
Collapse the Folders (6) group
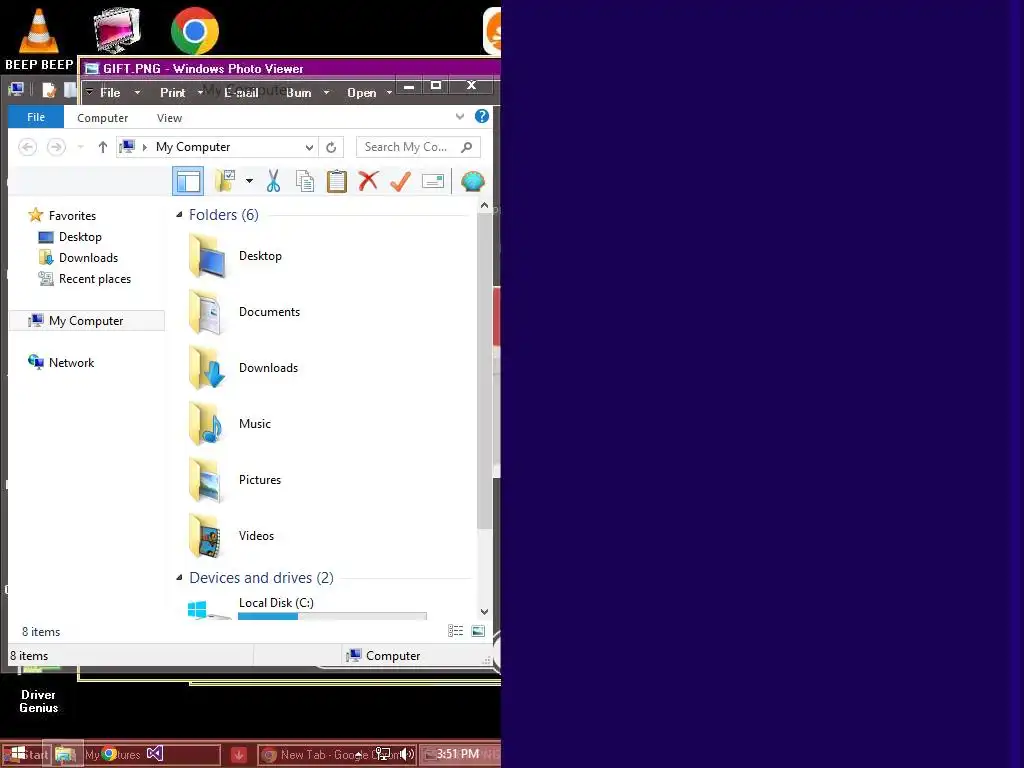pos(179,215)
